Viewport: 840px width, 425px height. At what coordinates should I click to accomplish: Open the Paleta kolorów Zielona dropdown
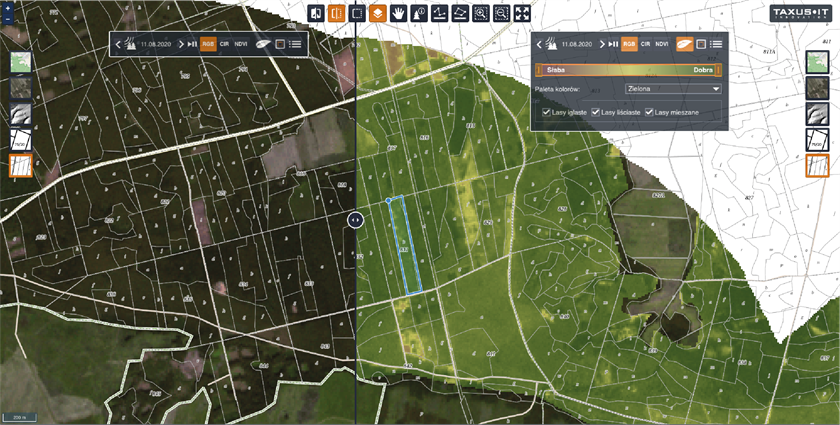[672, 89]
